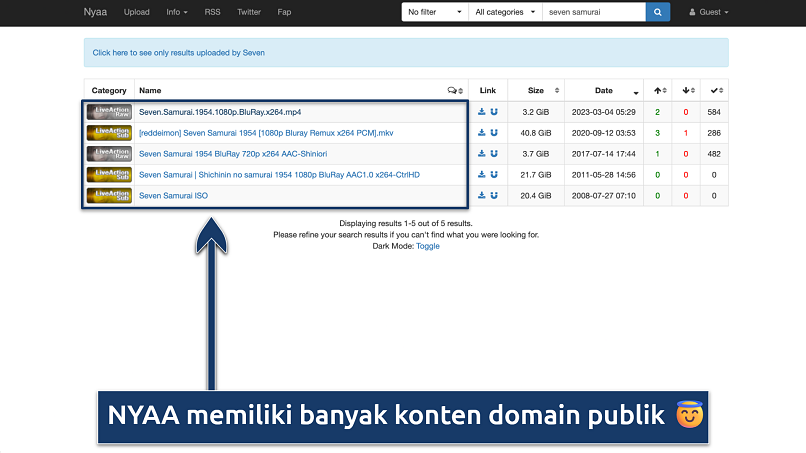Sort results by comments count icon
806x453 pixels.
coord(454,90)
